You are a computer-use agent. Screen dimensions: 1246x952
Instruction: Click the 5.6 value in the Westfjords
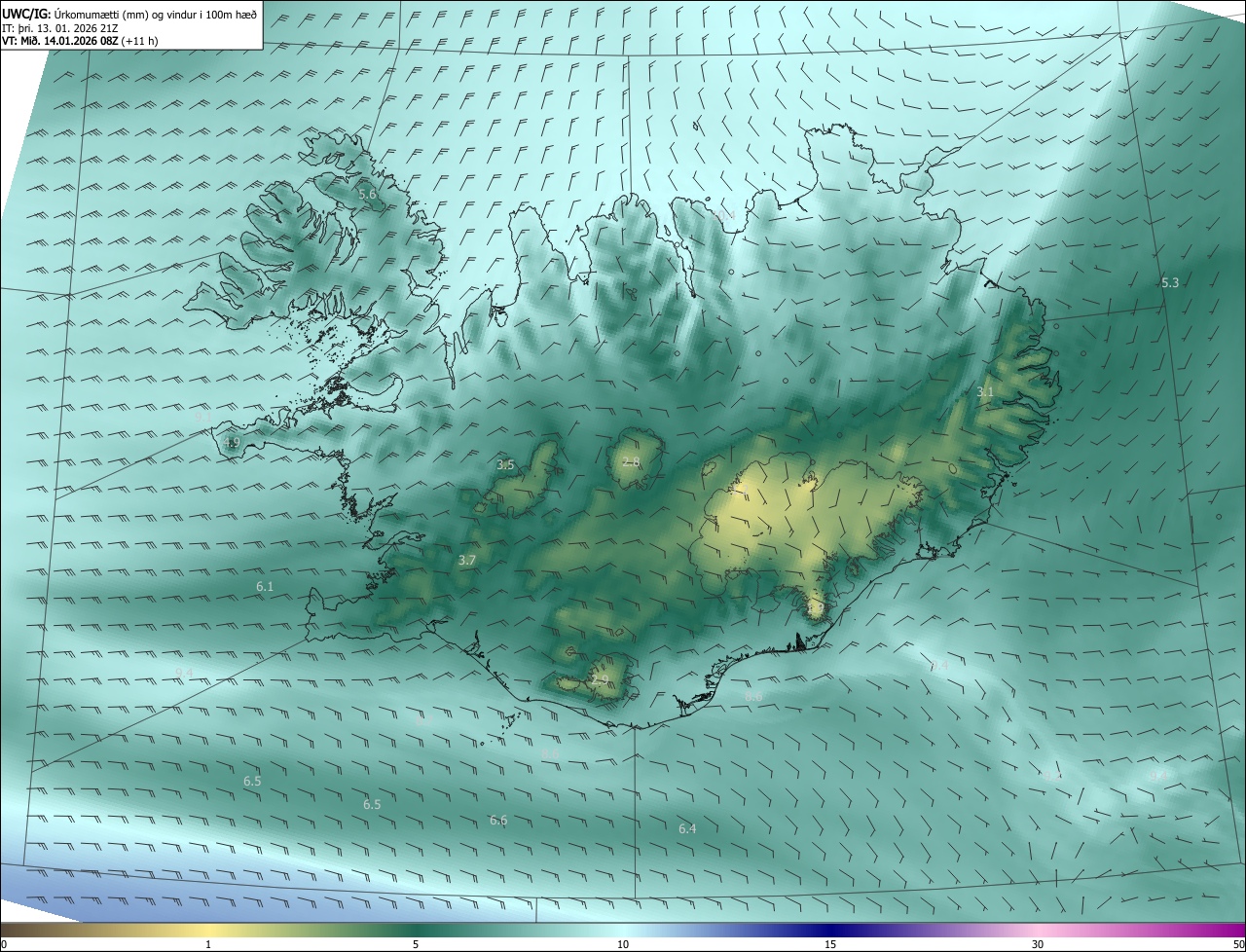tap(367, 195)
